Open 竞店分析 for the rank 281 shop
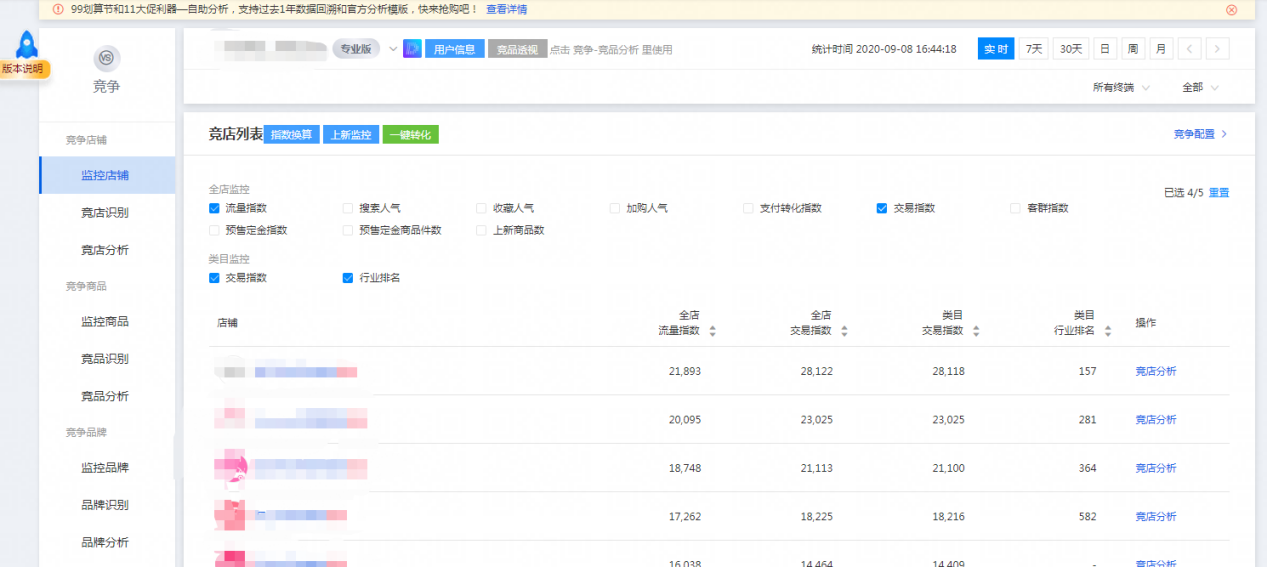 [x=1156, y=419]
